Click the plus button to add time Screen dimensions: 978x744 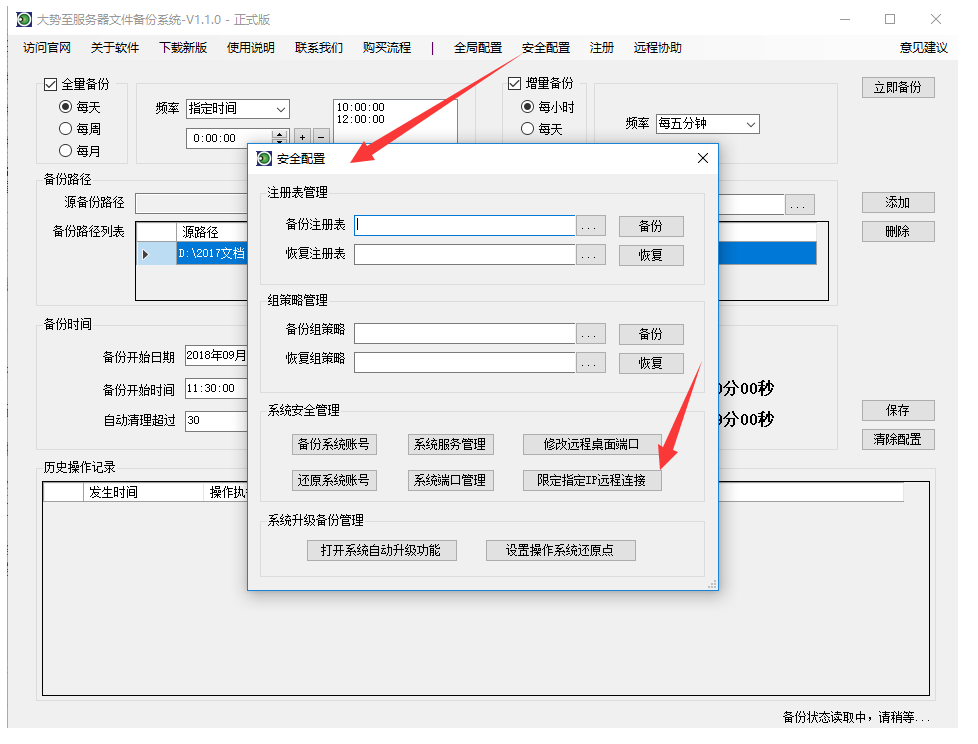[x=301, y=137]
